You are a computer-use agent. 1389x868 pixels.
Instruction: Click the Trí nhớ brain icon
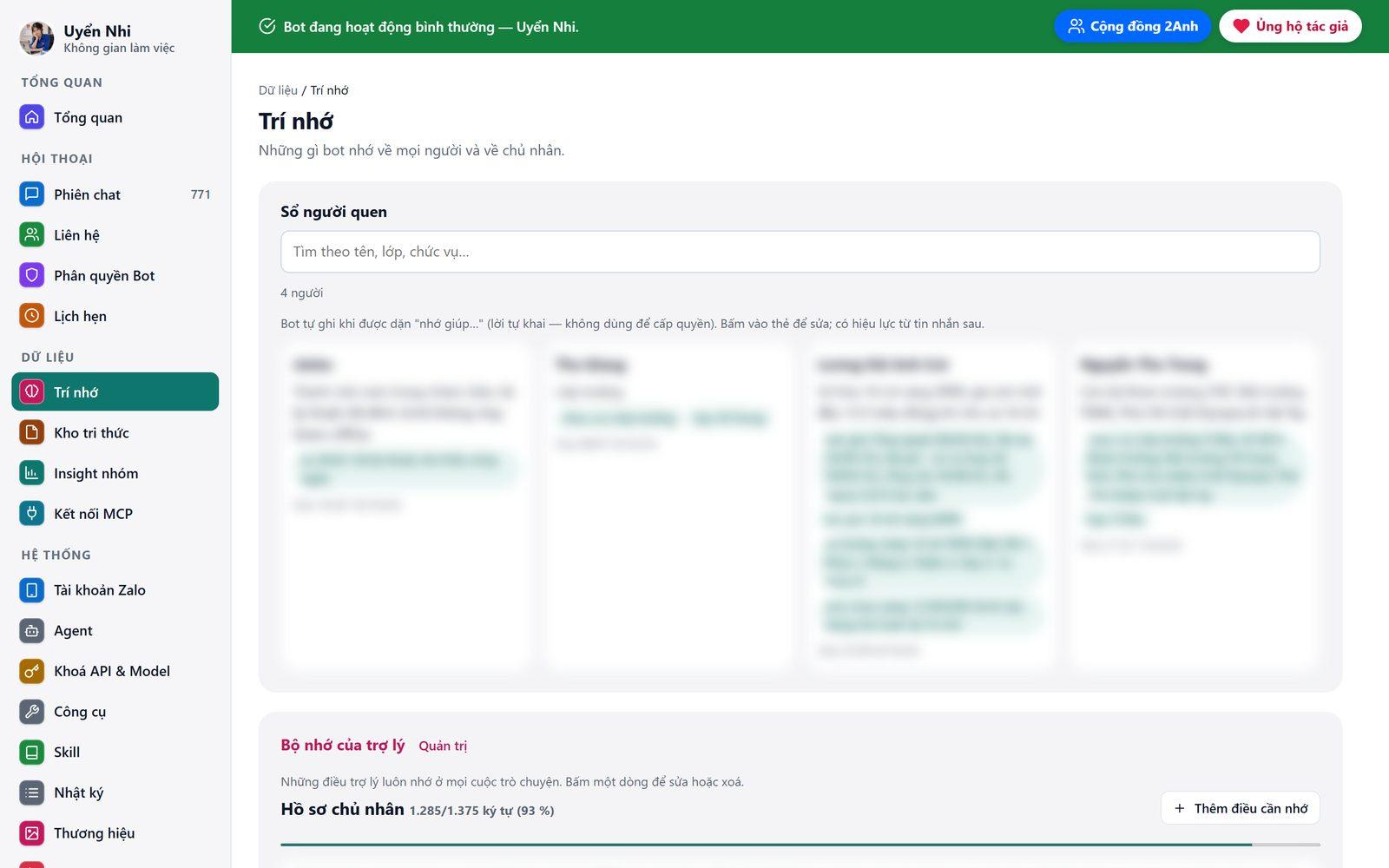pyautogui.click(x=32, y=392)
